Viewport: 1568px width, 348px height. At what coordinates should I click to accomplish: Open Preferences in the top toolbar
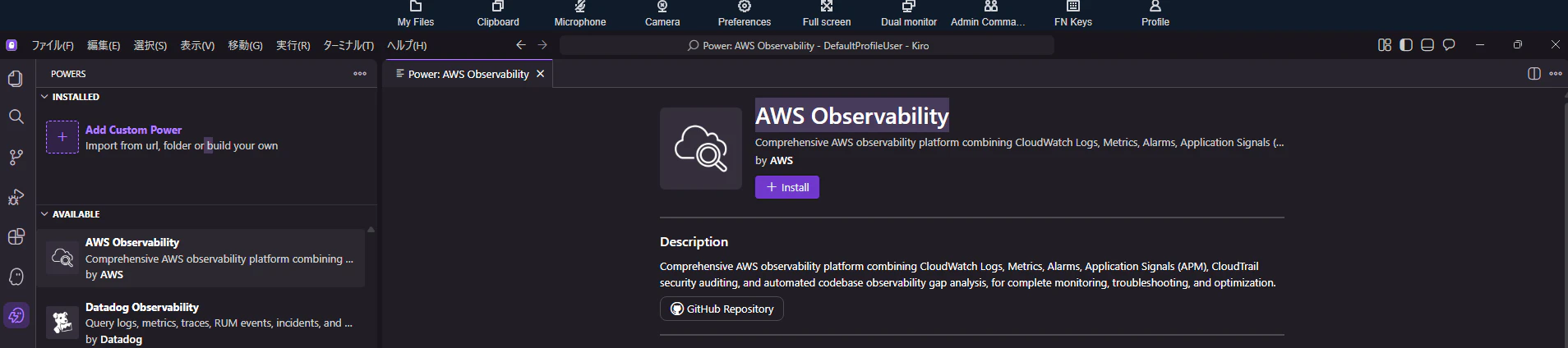click(x=745, y=14)
